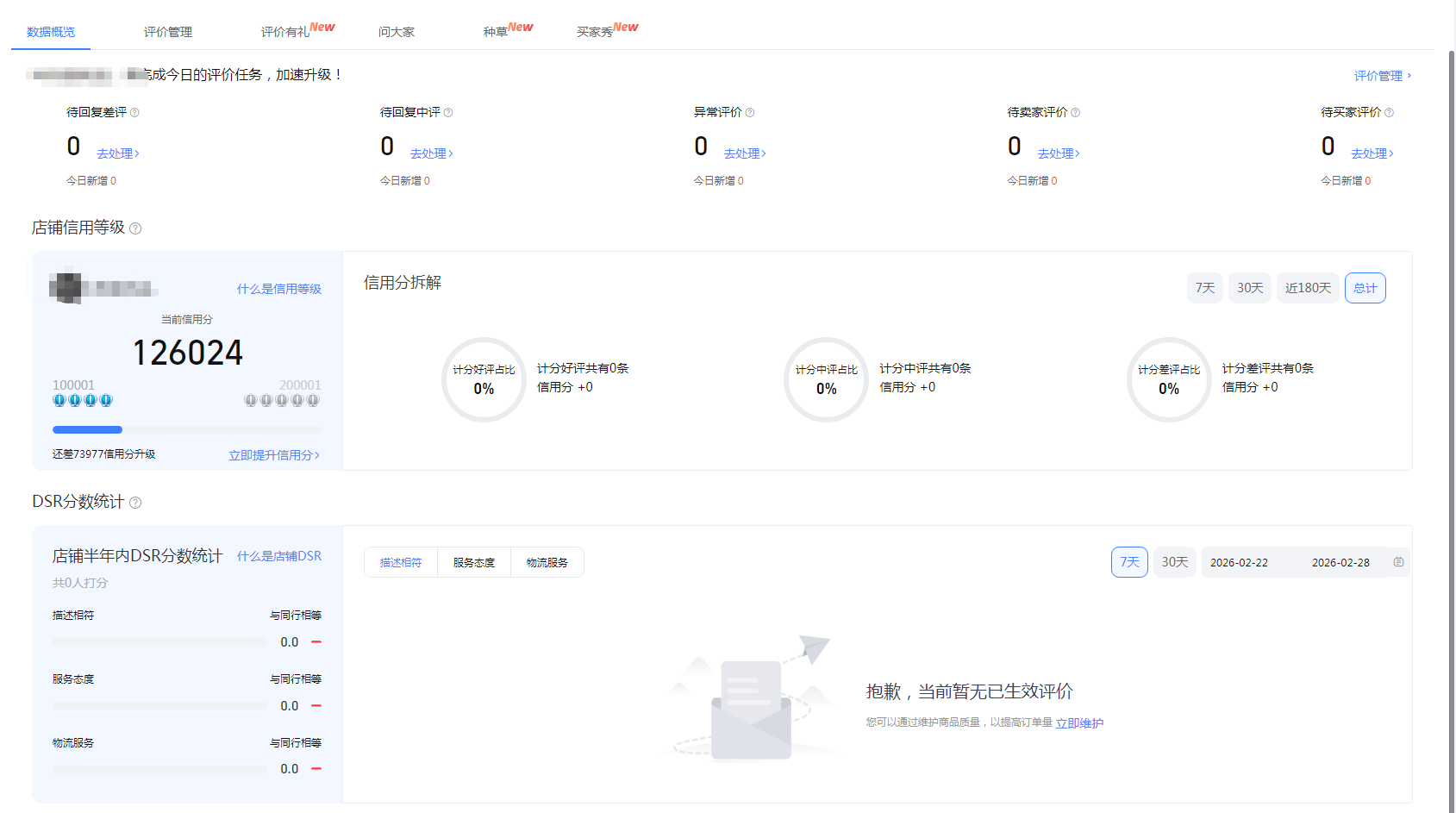The image size is (1456, 813).
Task: Open help icon beside 待回复差评
Action: 134,113
